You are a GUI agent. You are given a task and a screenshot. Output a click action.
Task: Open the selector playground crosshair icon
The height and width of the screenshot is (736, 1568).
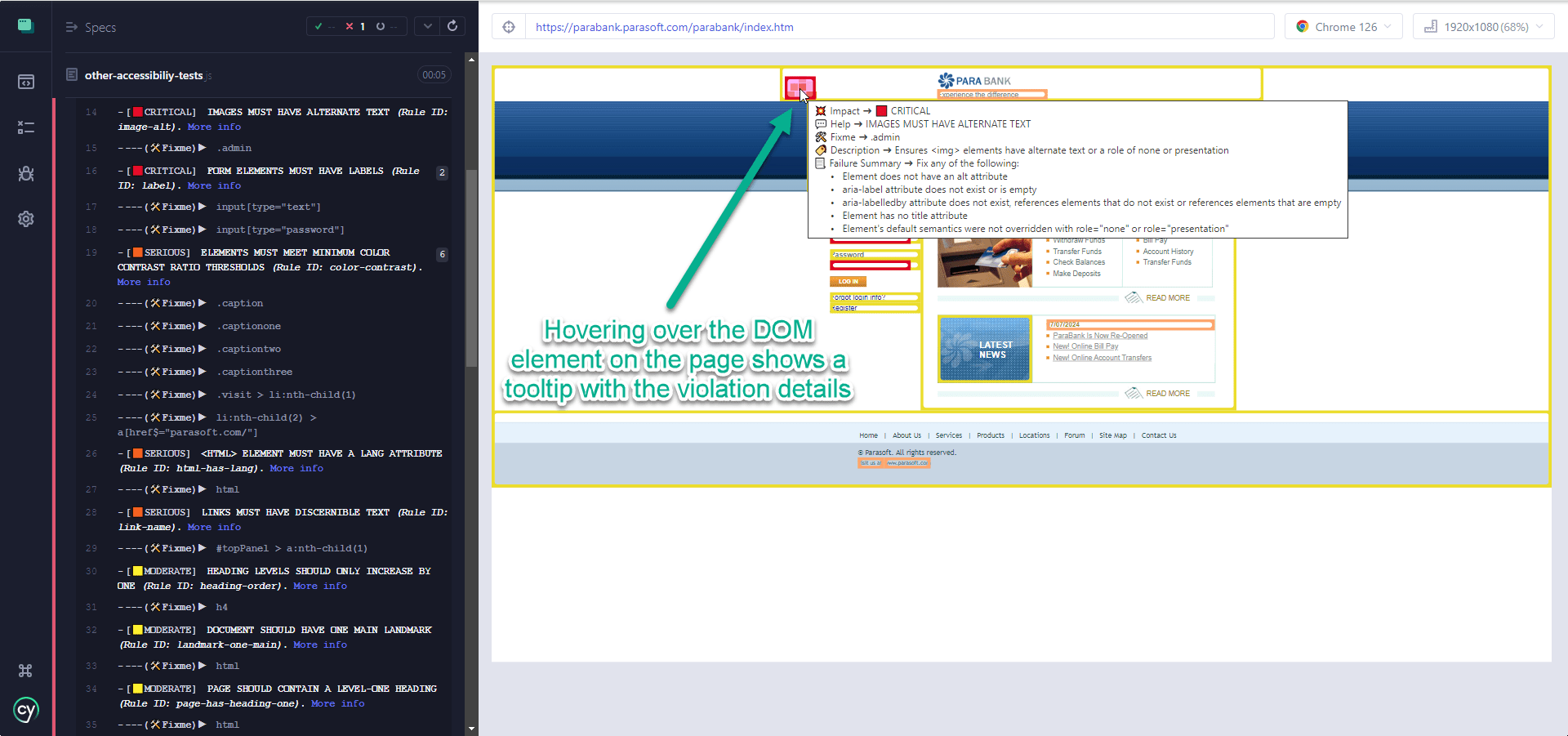coord(509,27)
